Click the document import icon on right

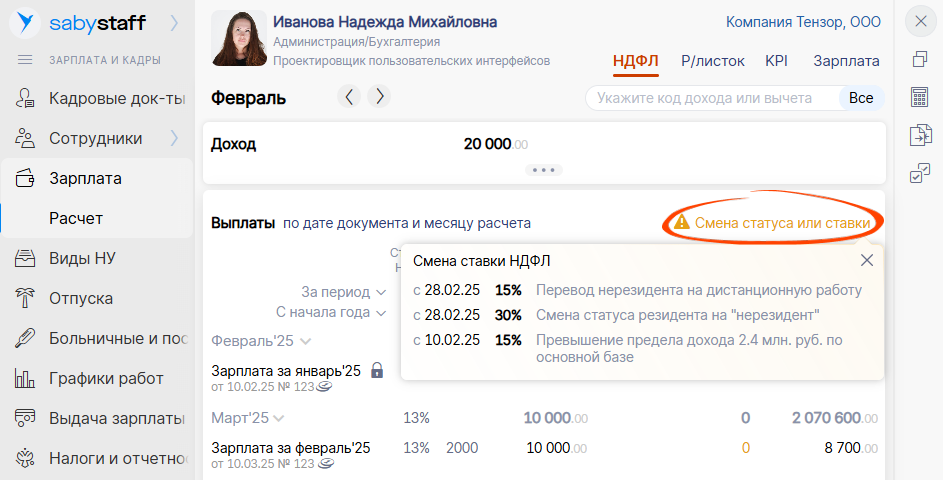[919, 135]
